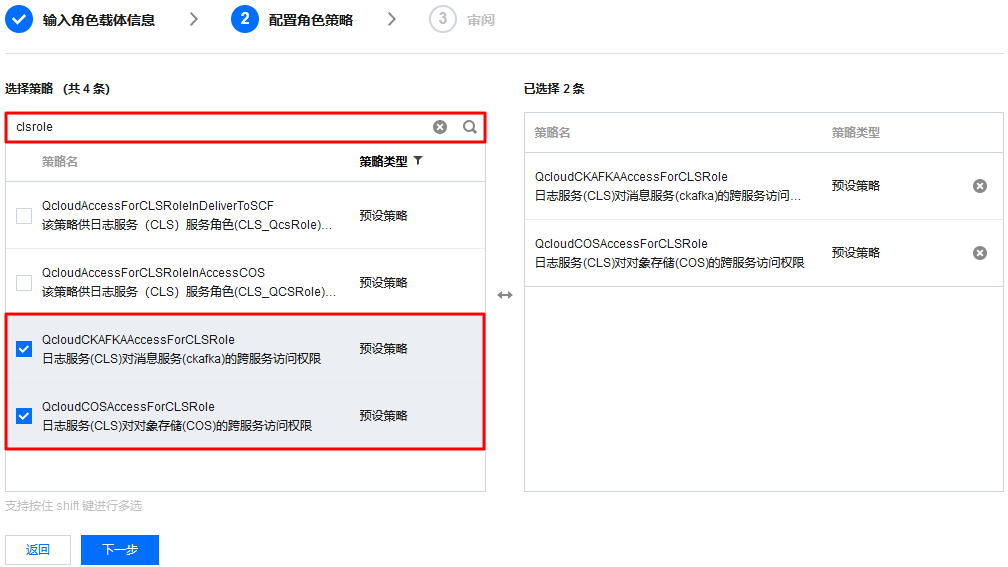The width and height of the screenshot is (1008, 567).
Task: Select QcloudAccessForCLSRoleInDeliverToSCF policy name
Action: click(158, 206)
